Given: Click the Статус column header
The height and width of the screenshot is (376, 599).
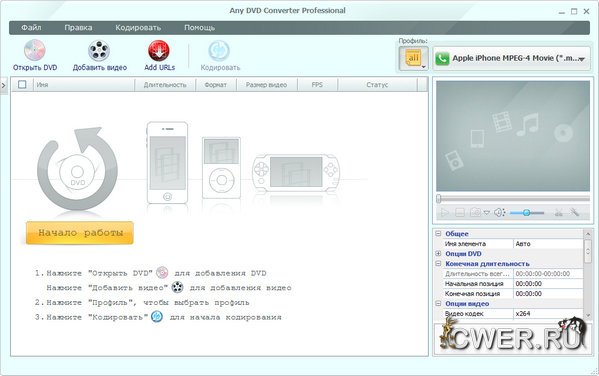Looking at the screenshot, I should coord(377,85).
